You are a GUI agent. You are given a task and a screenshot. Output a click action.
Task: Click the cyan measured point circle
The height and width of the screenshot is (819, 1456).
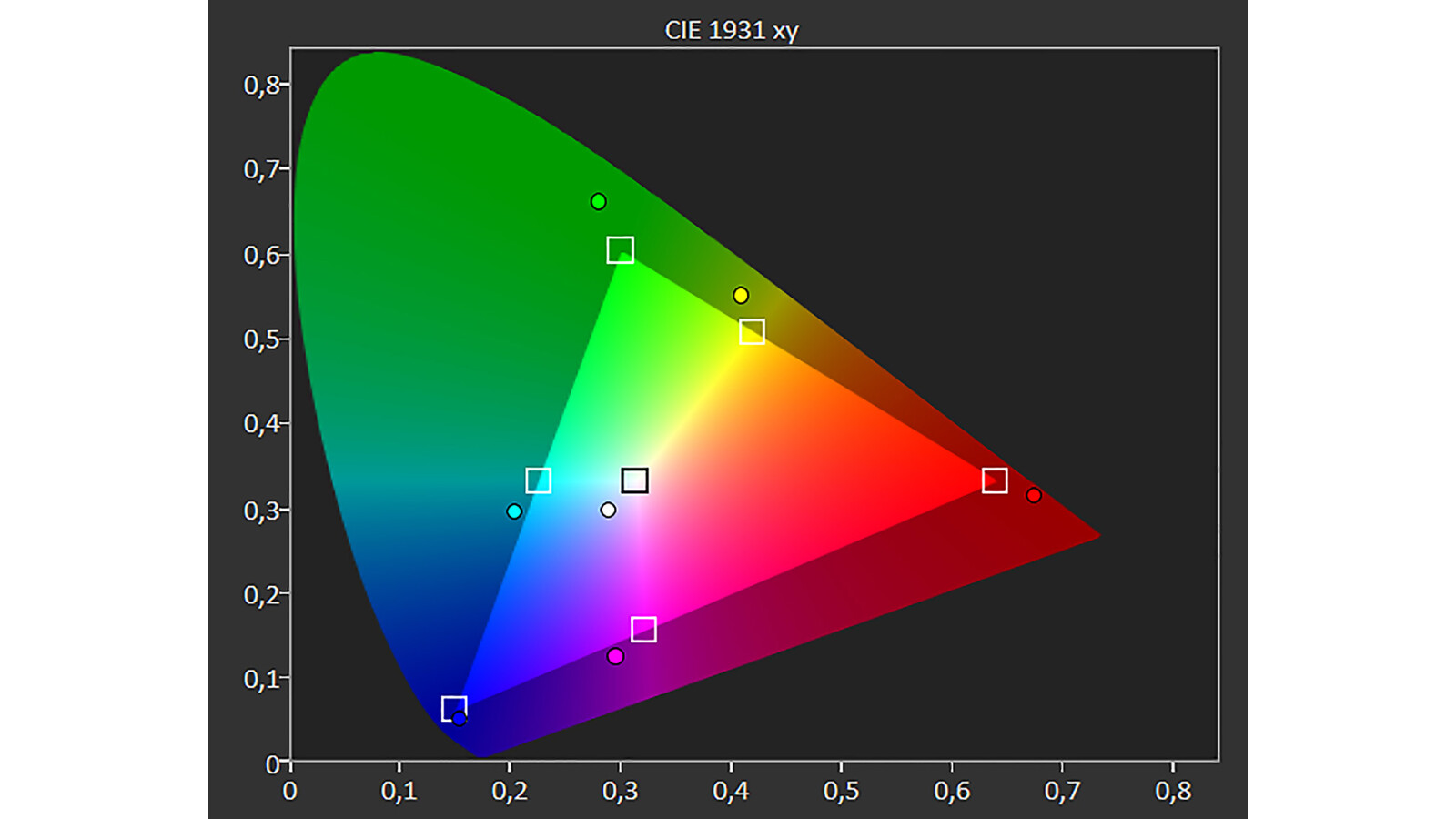514,511
